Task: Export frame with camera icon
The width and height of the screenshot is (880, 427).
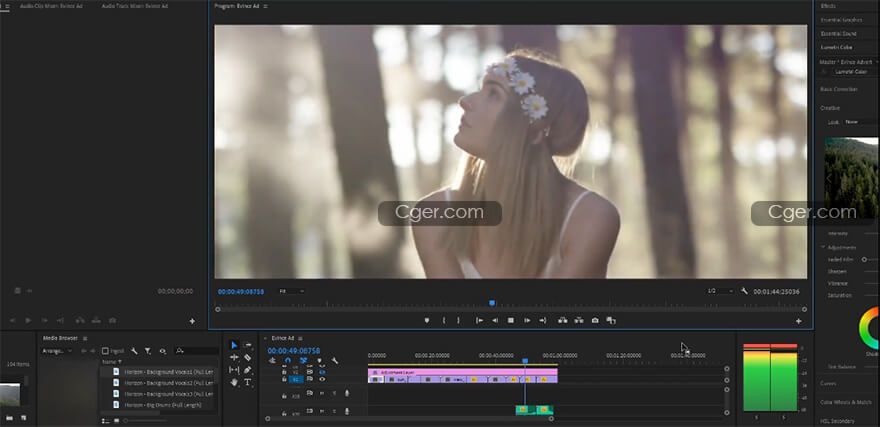Action: pos(595,320)
